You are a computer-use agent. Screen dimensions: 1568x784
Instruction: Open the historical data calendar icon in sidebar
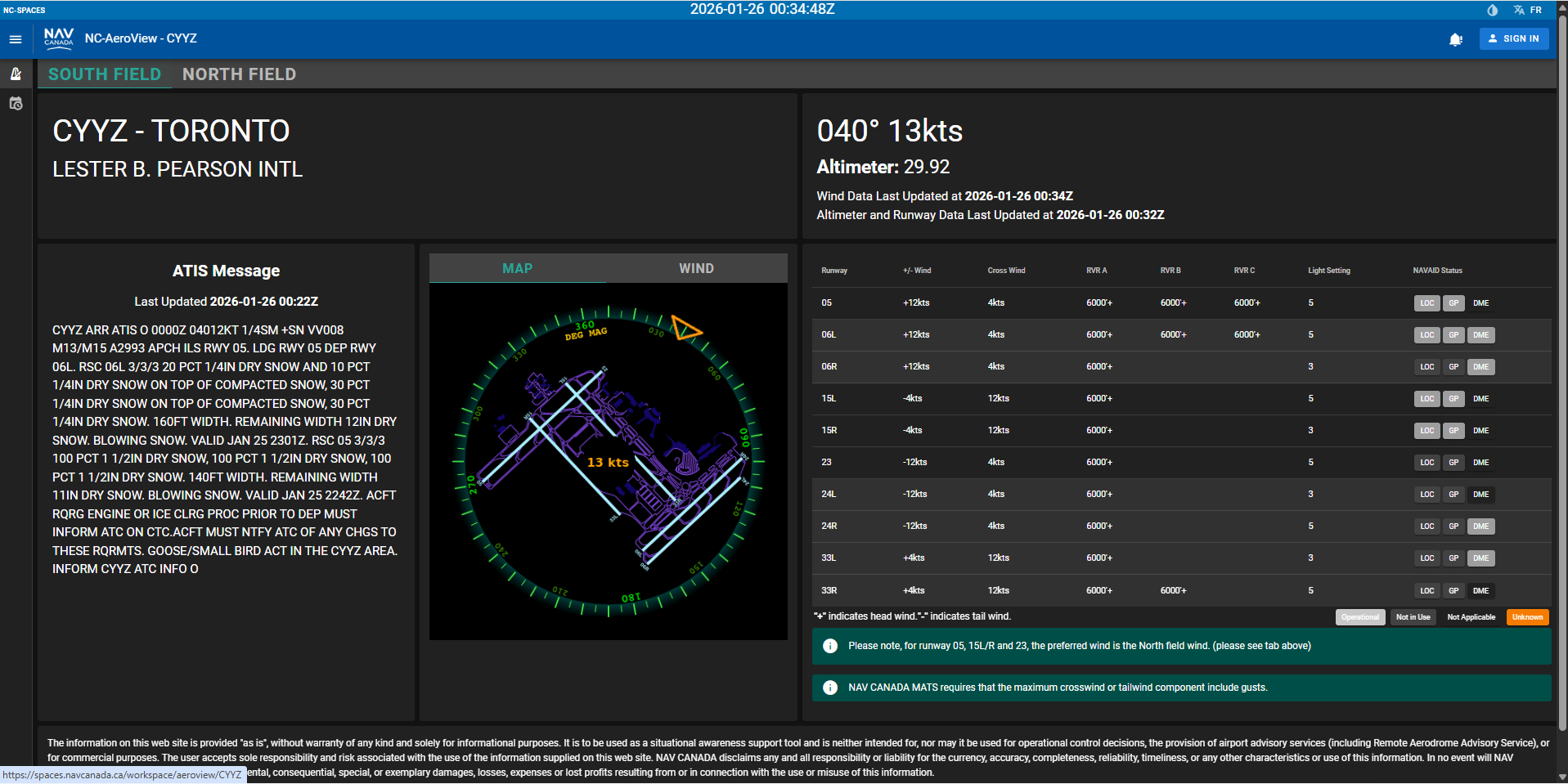pyautogui.click(x=16, y=104)
